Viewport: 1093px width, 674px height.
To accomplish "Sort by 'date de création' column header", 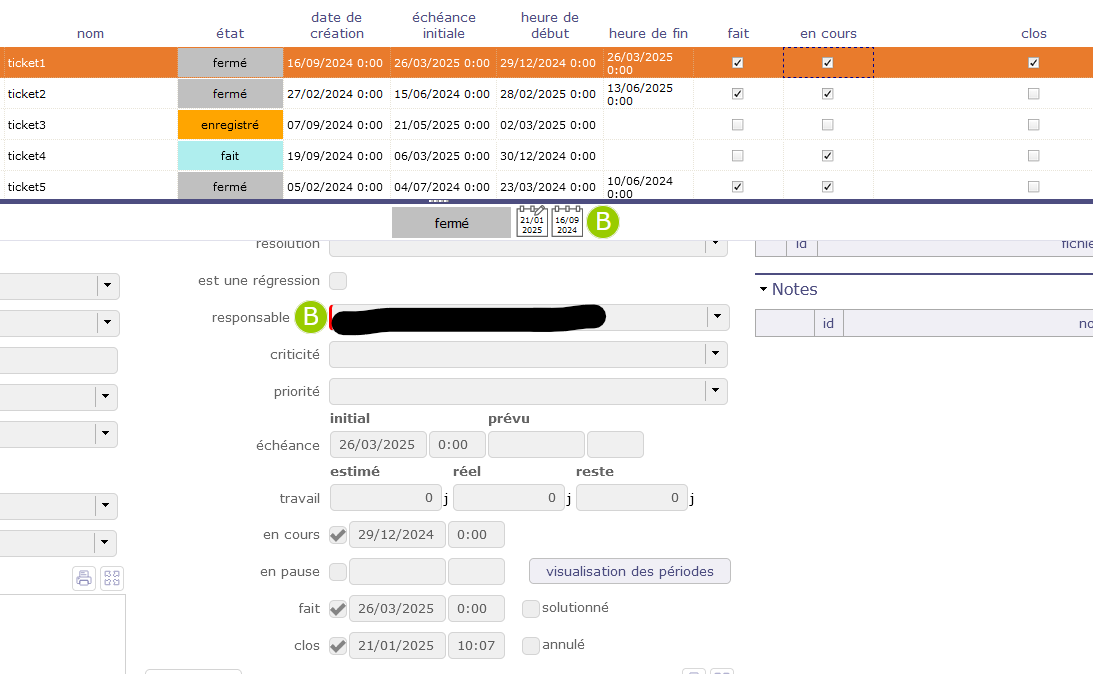I will coord(337,25).
